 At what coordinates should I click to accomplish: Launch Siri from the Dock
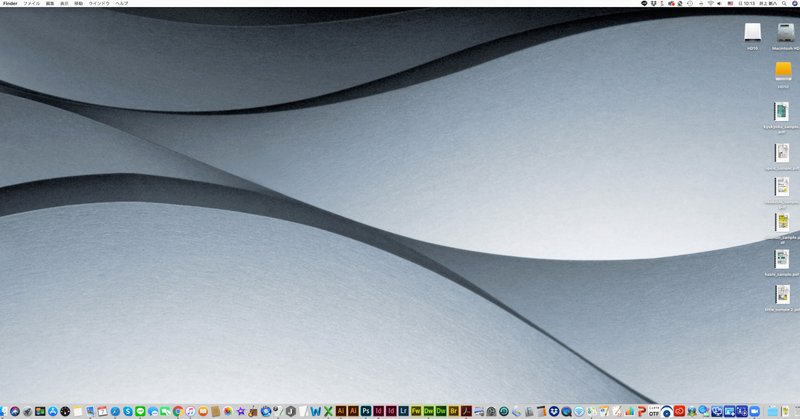(15, 411)
